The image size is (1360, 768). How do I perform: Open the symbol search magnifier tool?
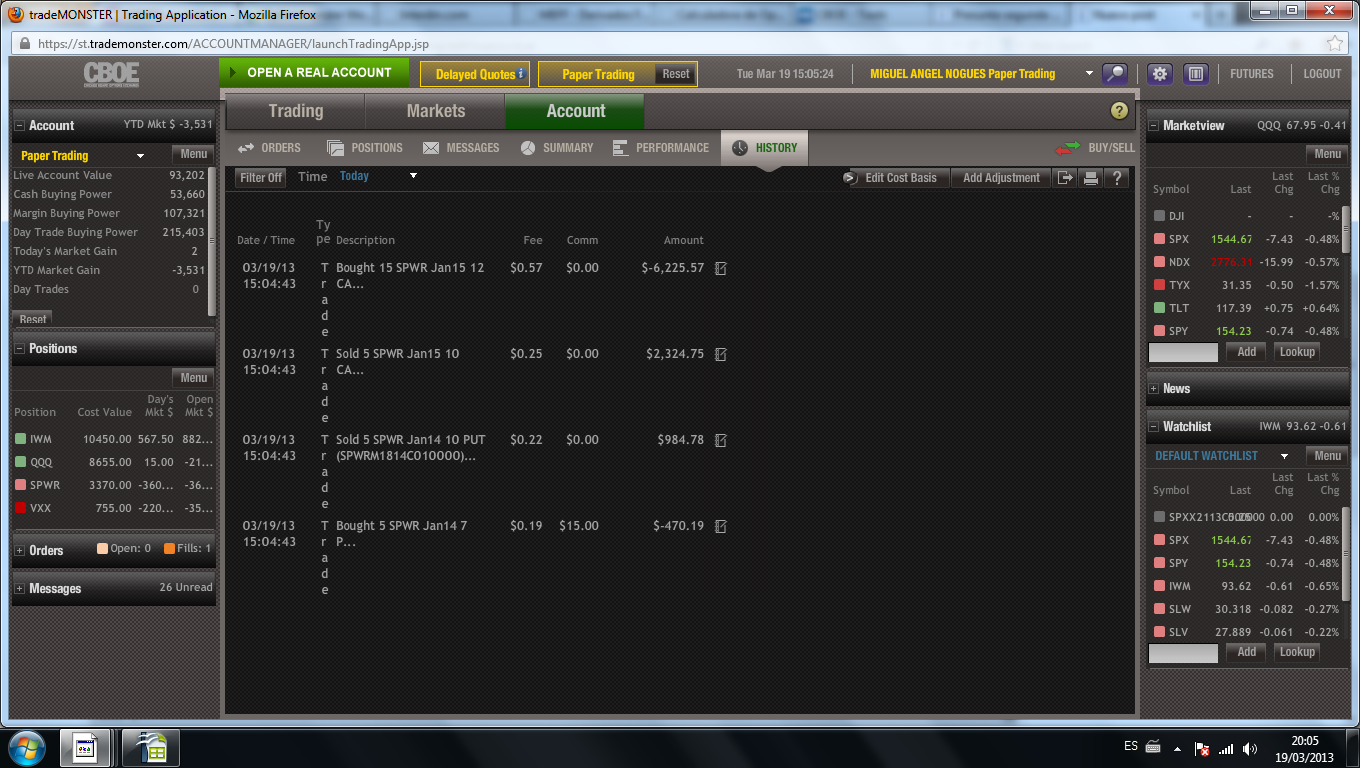1114,74
